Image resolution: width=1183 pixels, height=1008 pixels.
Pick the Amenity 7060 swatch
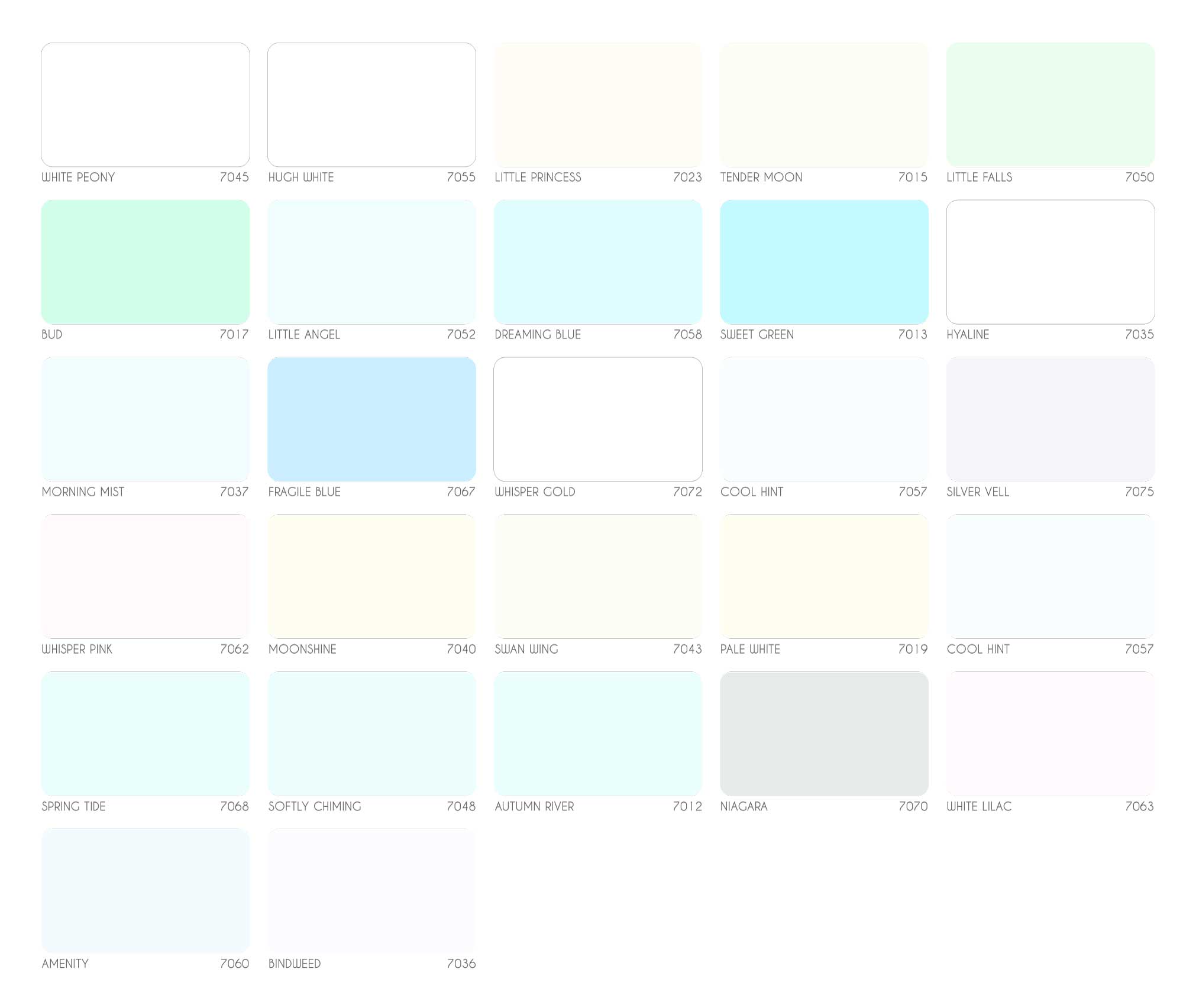[x=145, y=891]
